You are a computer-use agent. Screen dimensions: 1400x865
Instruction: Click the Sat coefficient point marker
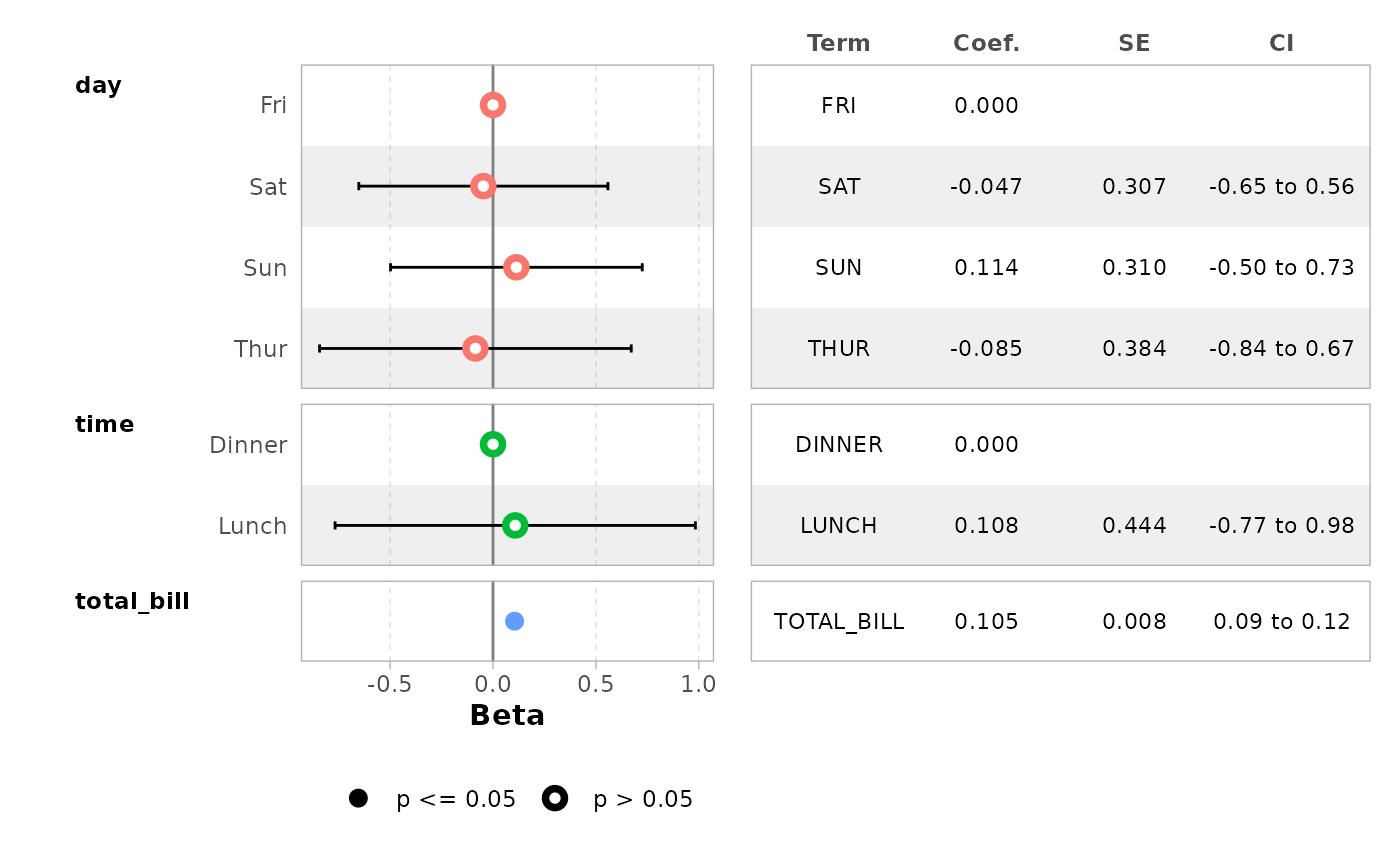click(x=483, y=186)
